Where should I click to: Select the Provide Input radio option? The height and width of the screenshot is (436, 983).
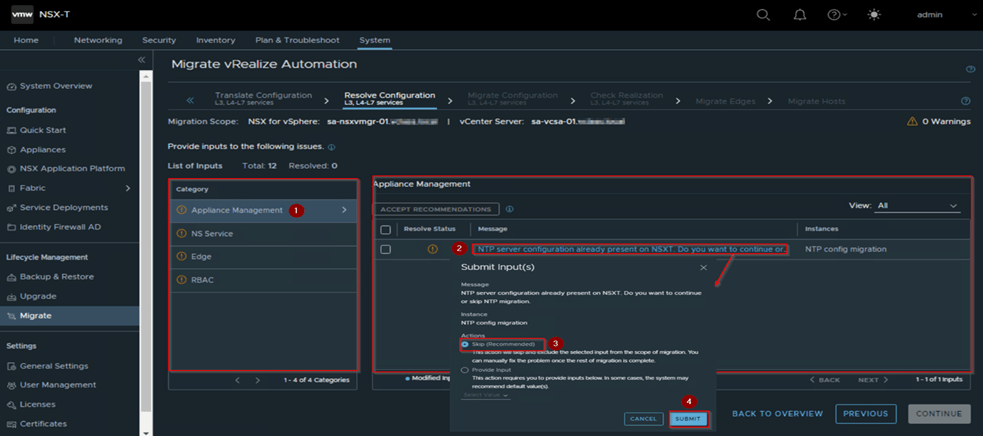(466, 370)
